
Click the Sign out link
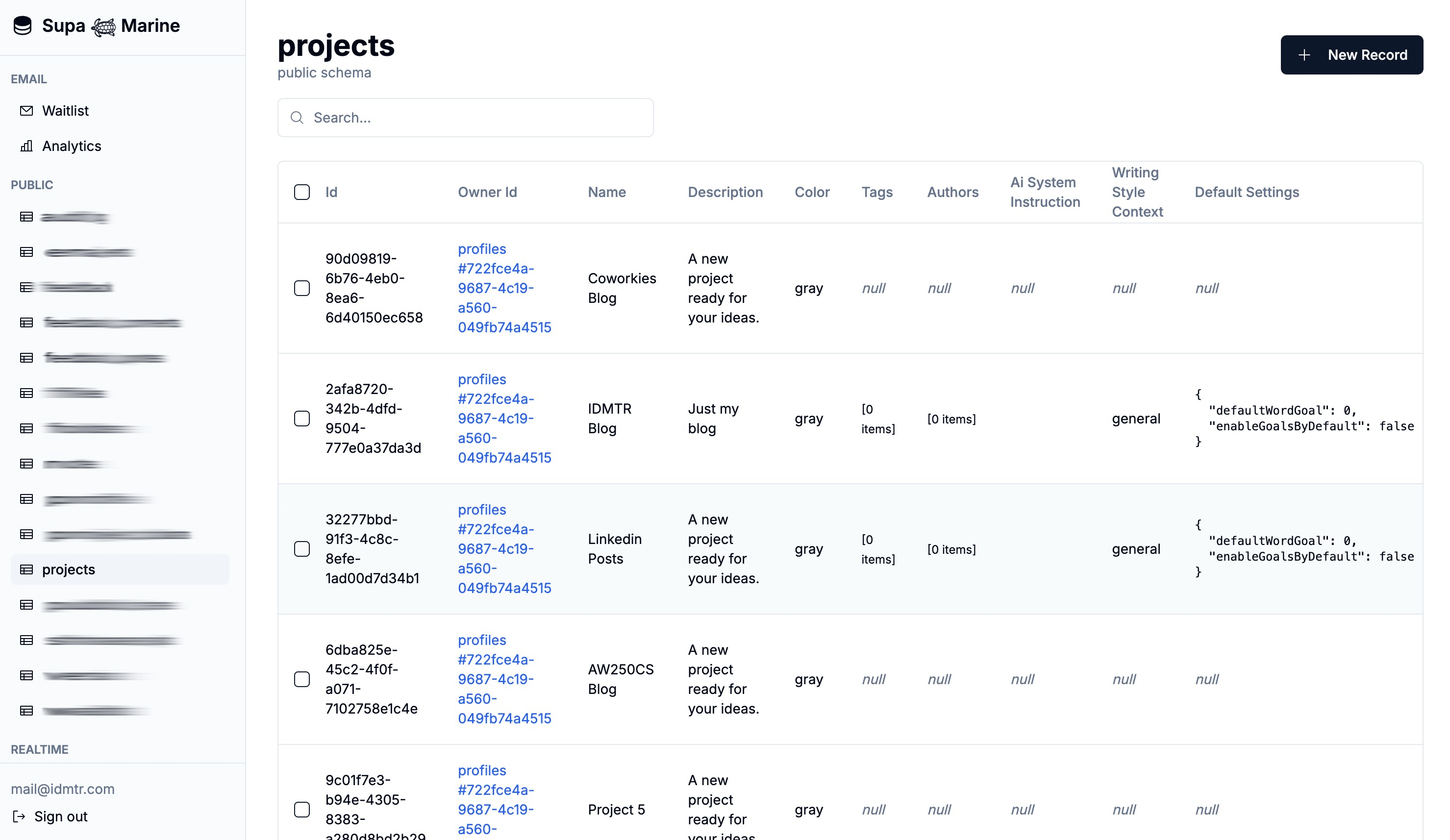[x=60, y=816]
